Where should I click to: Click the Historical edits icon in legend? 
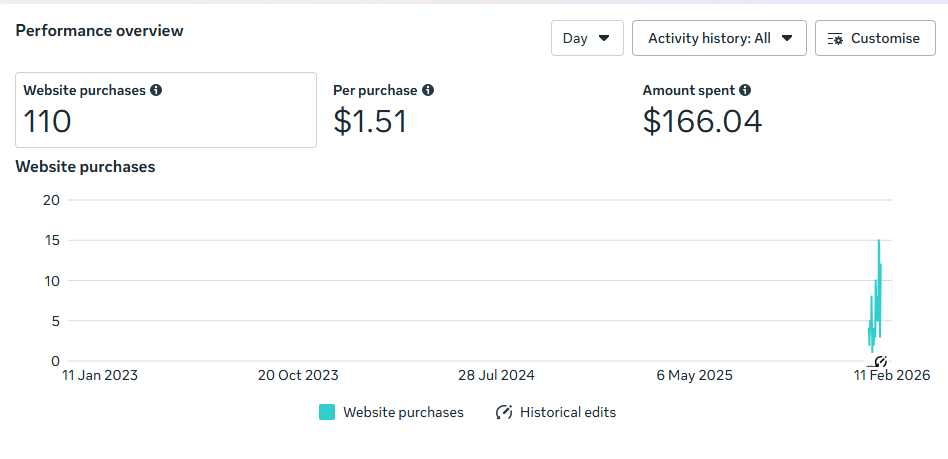pyautogui.click(x=504, y=412)
